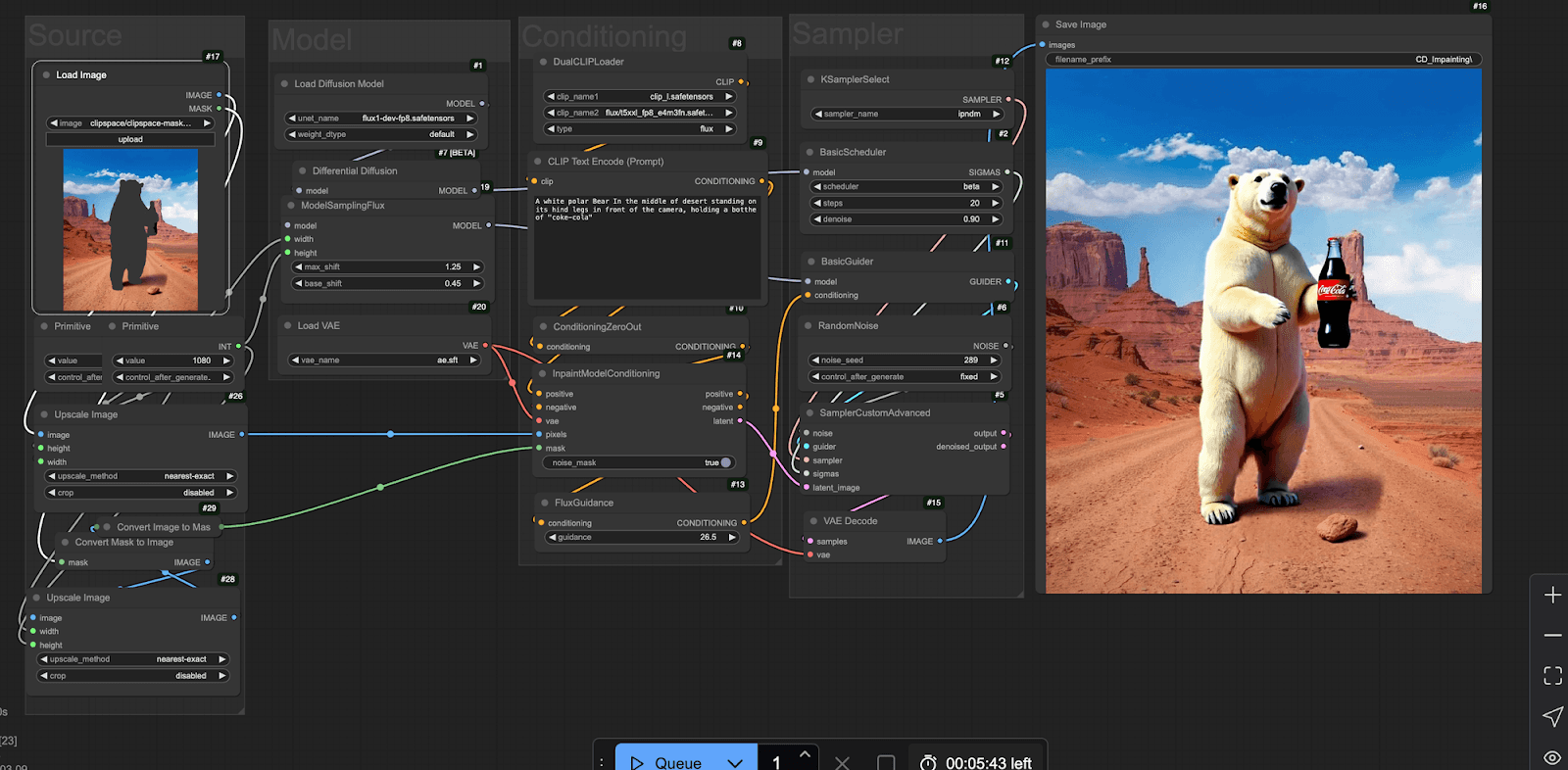Click the Queue button to run workflow
1568x770 pixels.
tap(677, 762)
